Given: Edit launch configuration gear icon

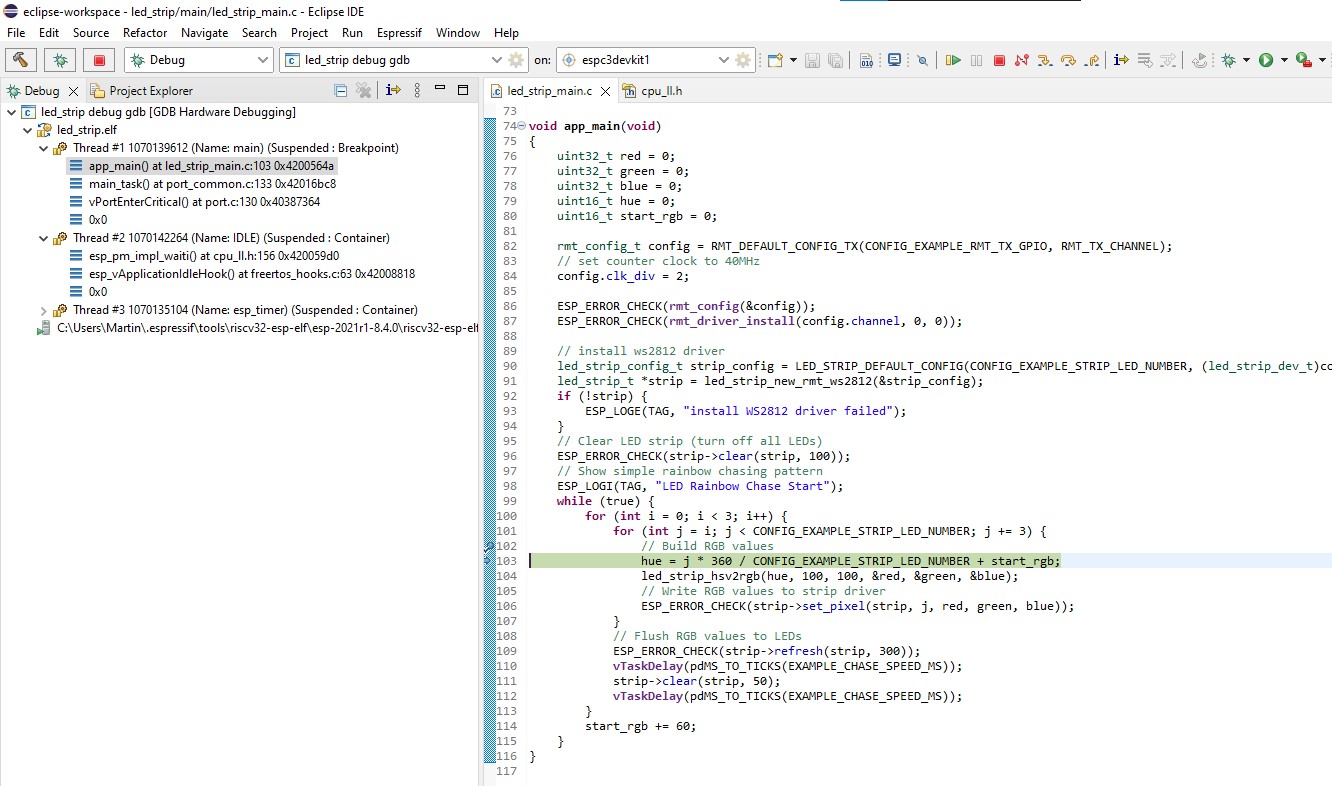Looking at the screenshot, I should (516, 60).
